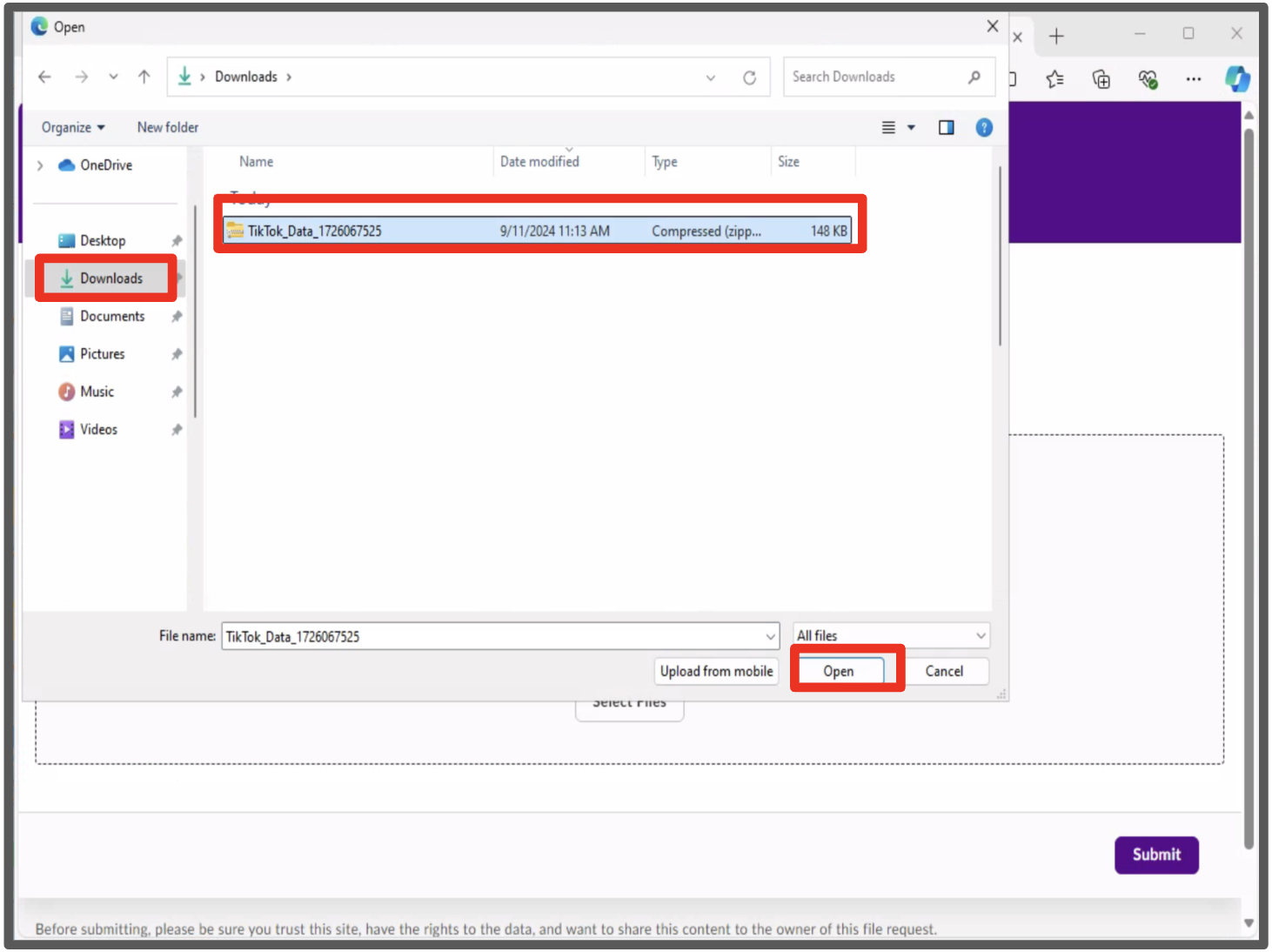The image size is (1272, 952).
Task: Select Pictures in the navigation pane
Action: (92, 354)
